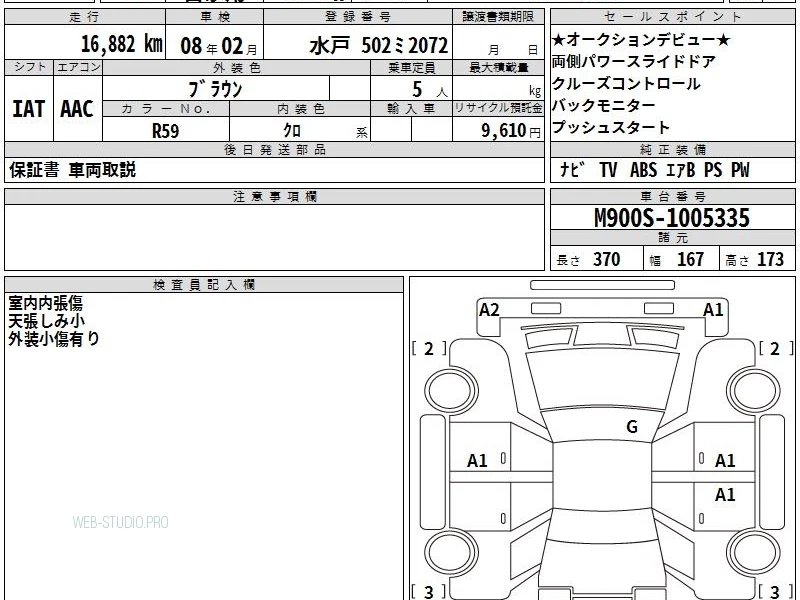The height and width of the screenshot is (600, 800).
Task: Select リサイクル預託金 header
Action: click(498, 109)
